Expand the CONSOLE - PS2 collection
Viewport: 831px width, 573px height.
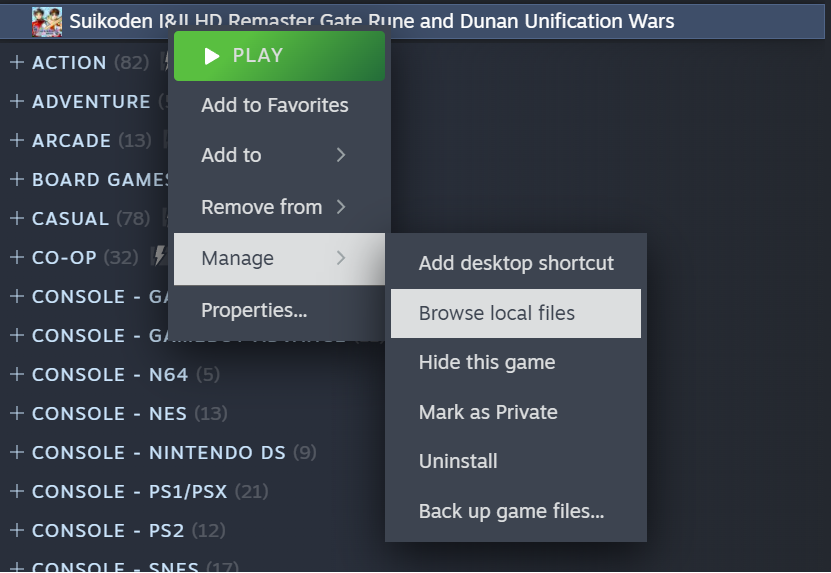16,530
